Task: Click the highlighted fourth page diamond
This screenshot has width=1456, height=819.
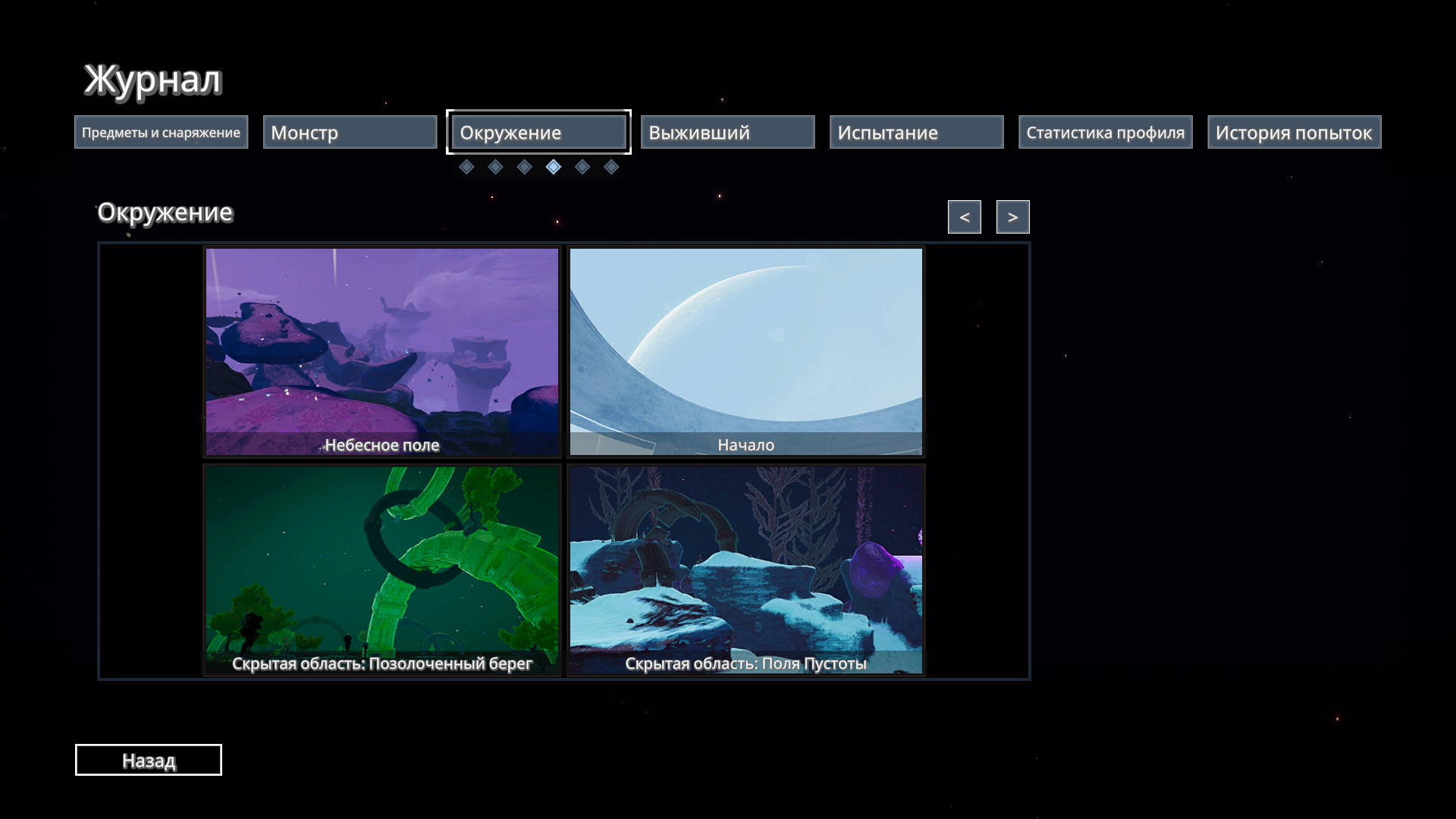Action: coord(554,167)
